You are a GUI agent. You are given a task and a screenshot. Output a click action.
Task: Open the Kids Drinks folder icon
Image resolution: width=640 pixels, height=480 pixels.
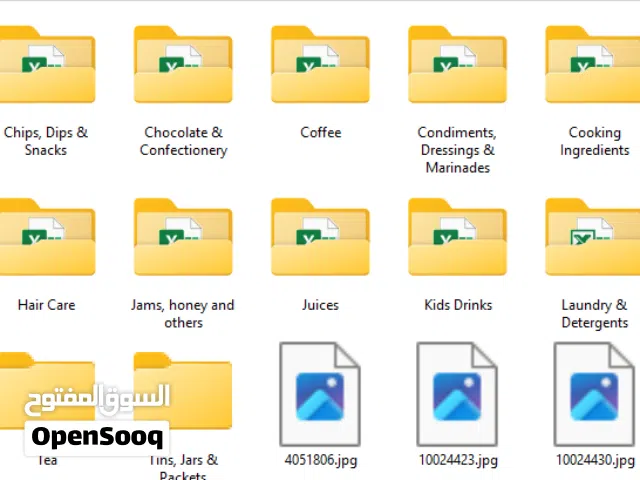tap(457, 238)
